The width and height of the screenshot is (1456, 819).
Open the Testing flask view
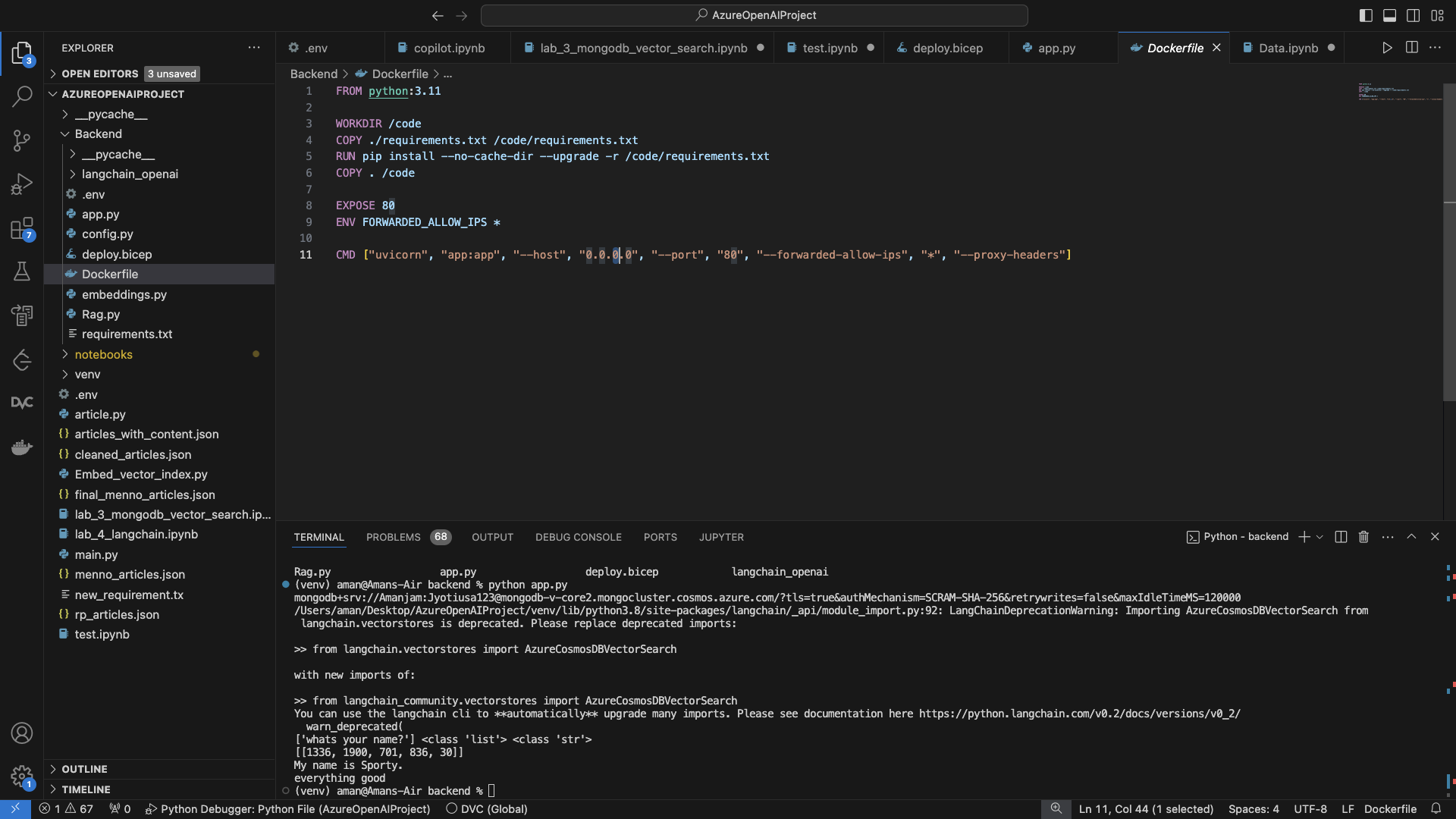(x=22, y=271)
